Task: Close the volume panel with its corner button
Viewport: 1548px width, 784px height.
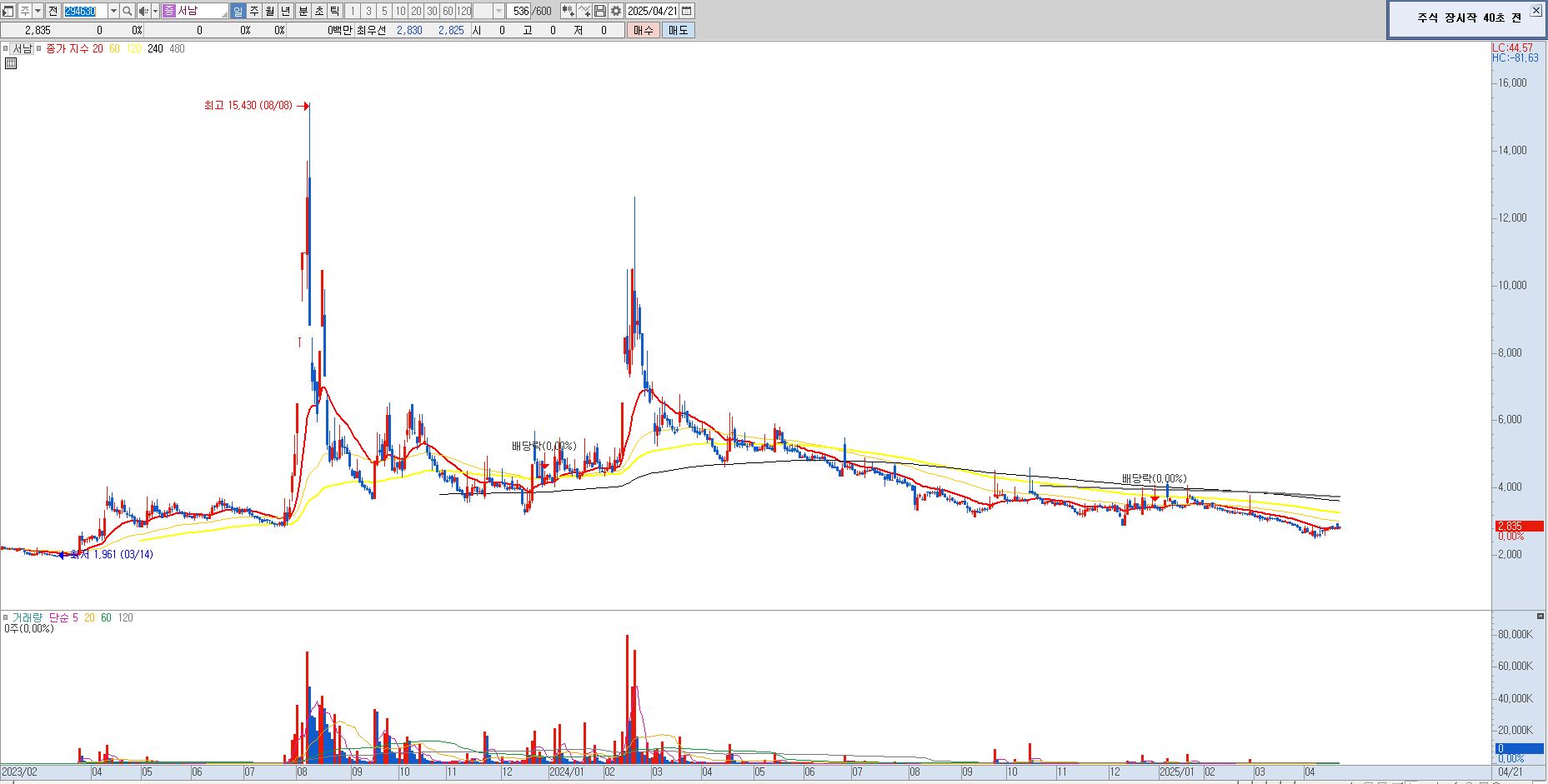Action: coord(1540,616)
